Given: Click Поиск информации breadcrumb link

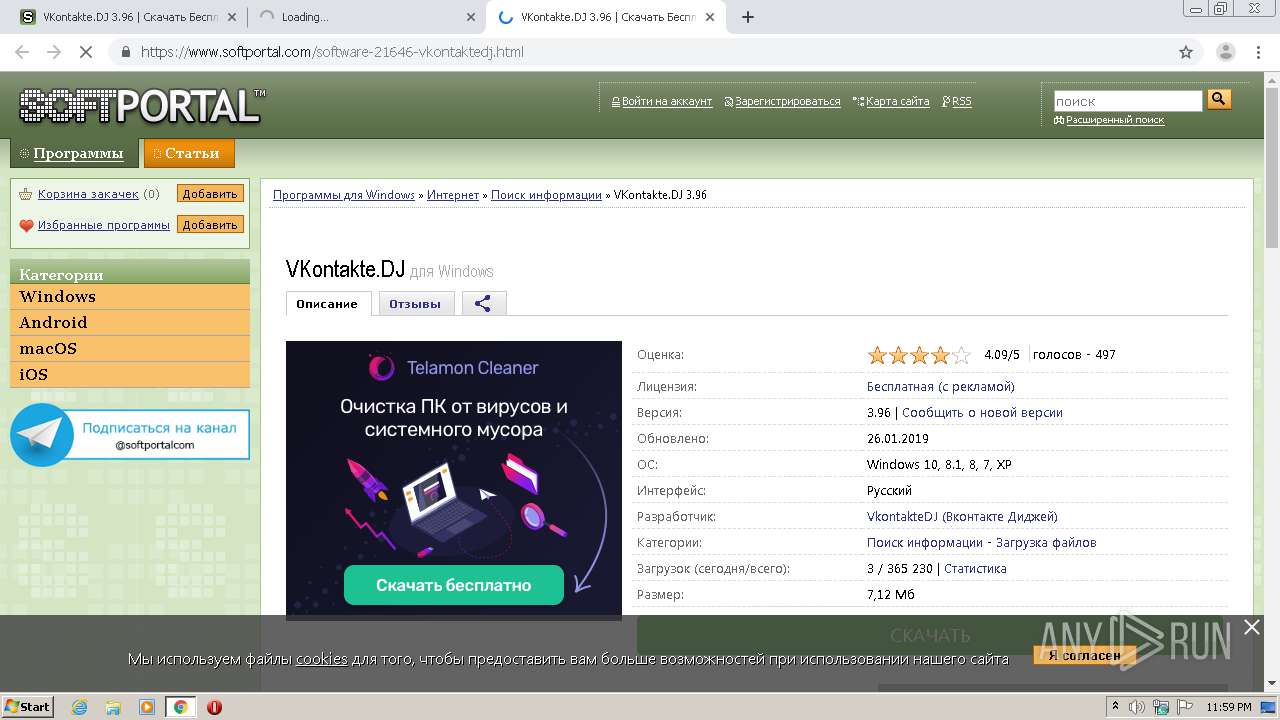Looking at the screenshot, I should click(546, 195).
